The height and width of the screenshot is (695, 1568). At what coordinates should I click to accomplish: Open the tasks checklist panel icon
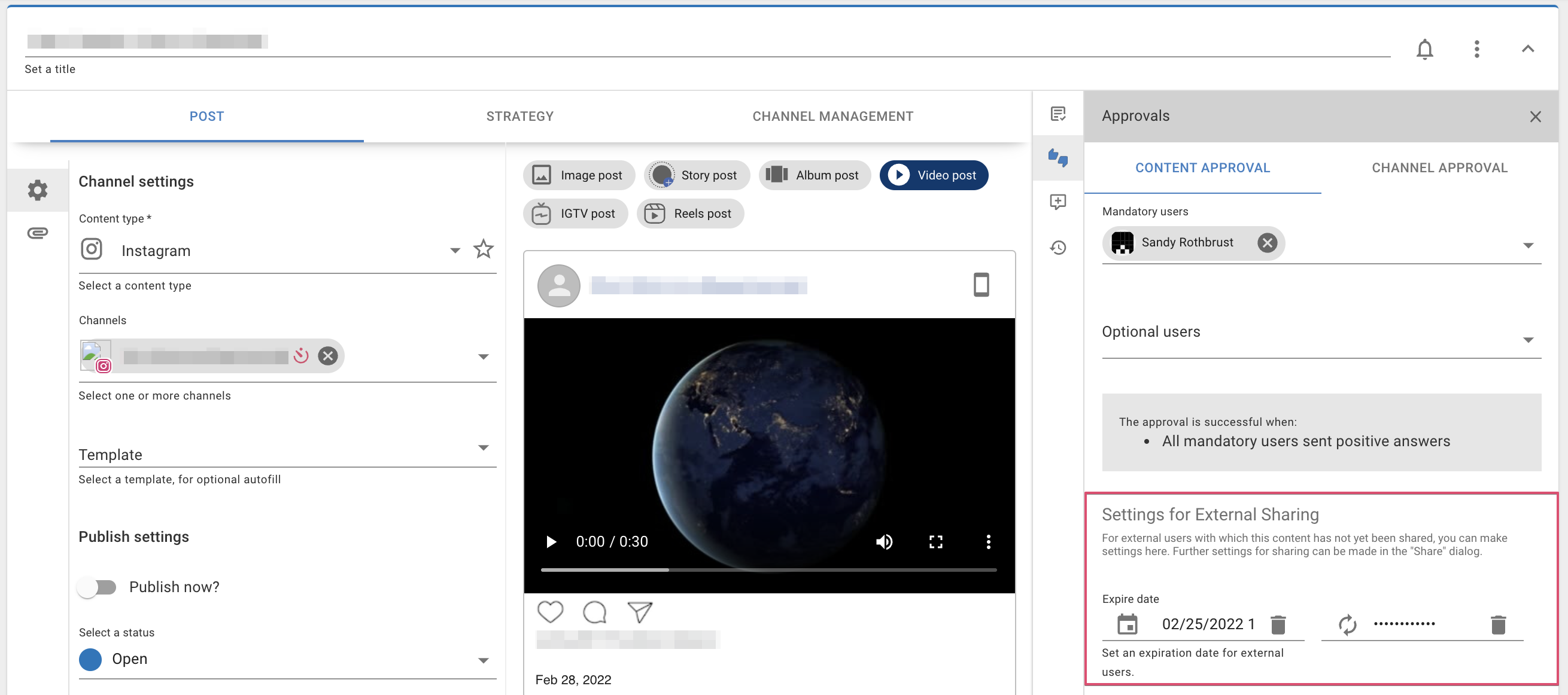[x=1058, y=114]
